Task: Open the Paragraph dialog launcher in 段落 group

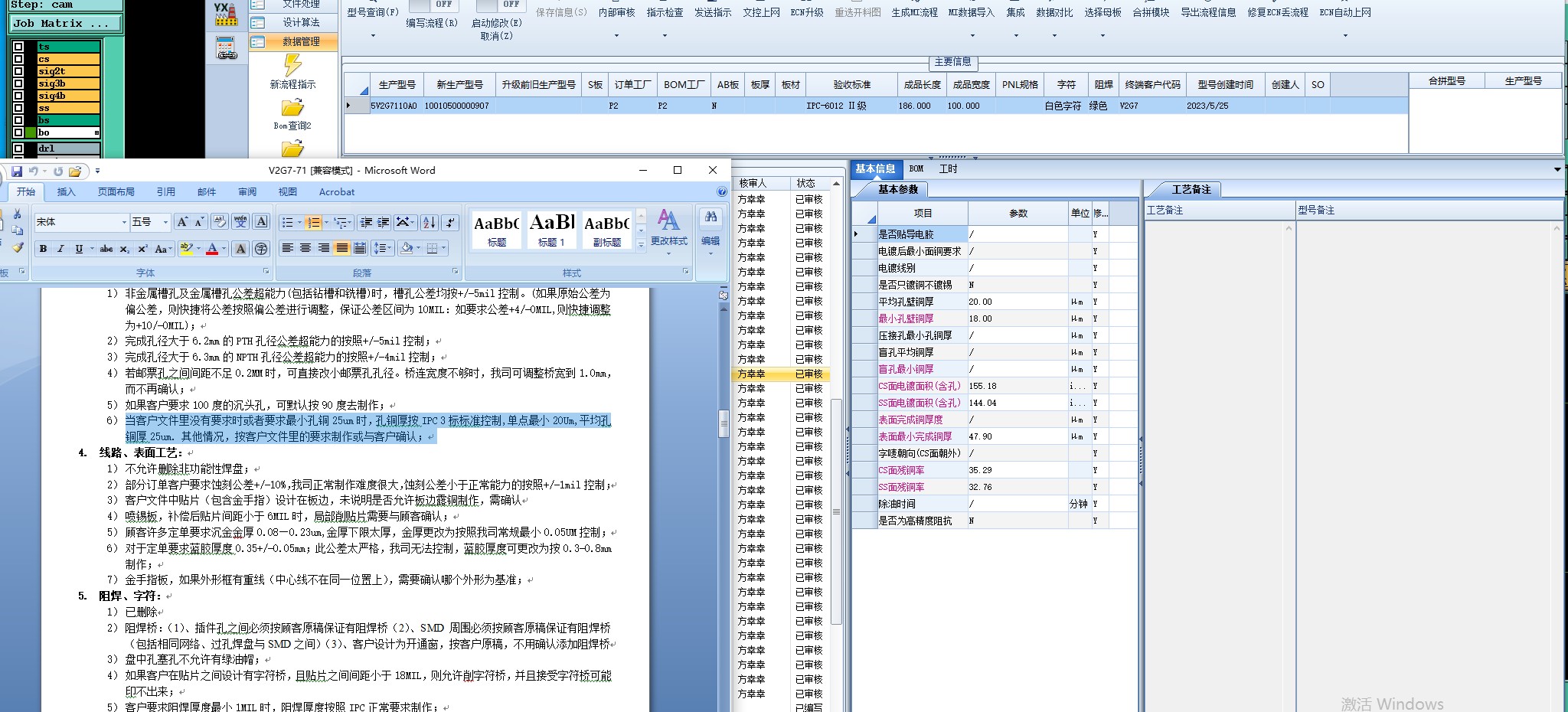Action: (x=456, y=272)
